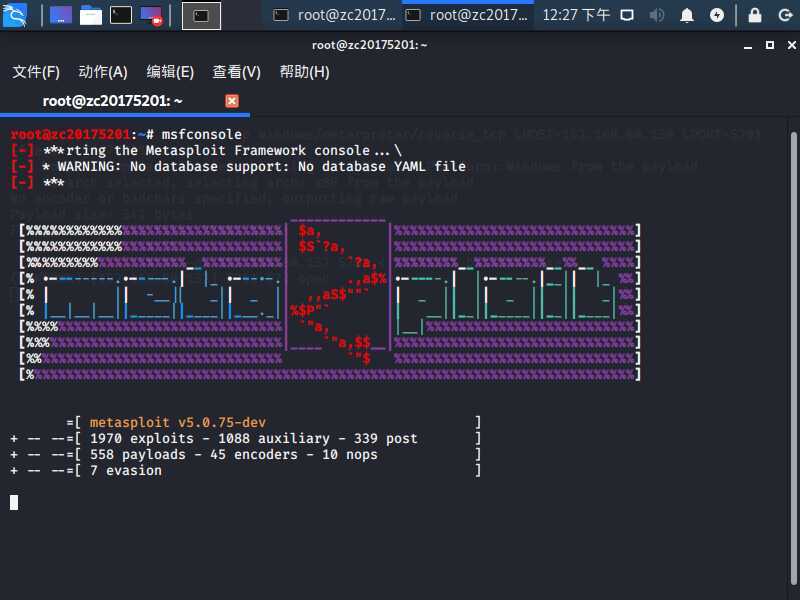Click the display/network tray icon
The height and width of the screenshot is (600, 800).
pyautogui.click(x=627, y=15)
